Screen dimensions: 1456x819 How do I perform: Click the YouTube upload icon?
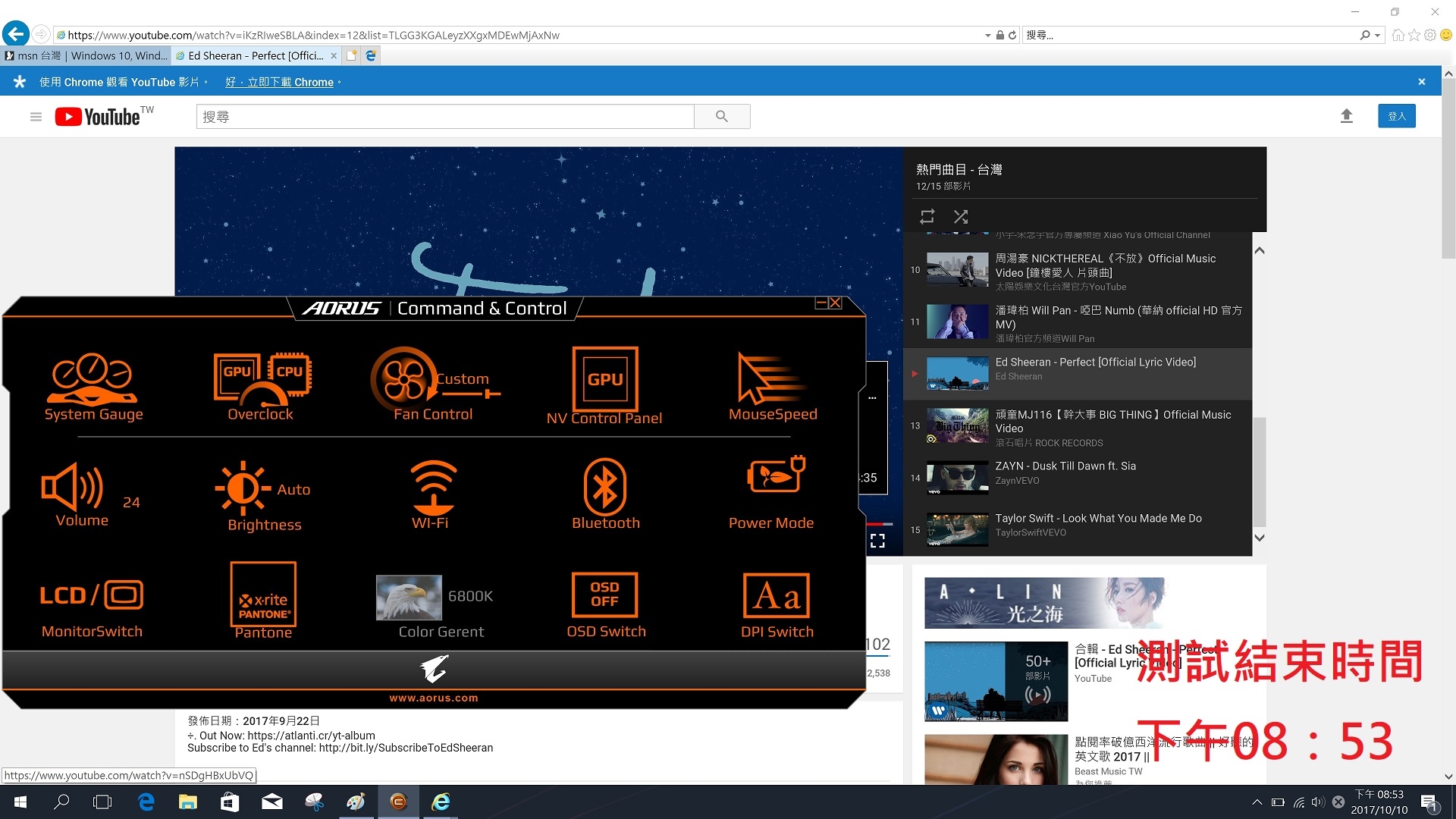pos(1347,116)
